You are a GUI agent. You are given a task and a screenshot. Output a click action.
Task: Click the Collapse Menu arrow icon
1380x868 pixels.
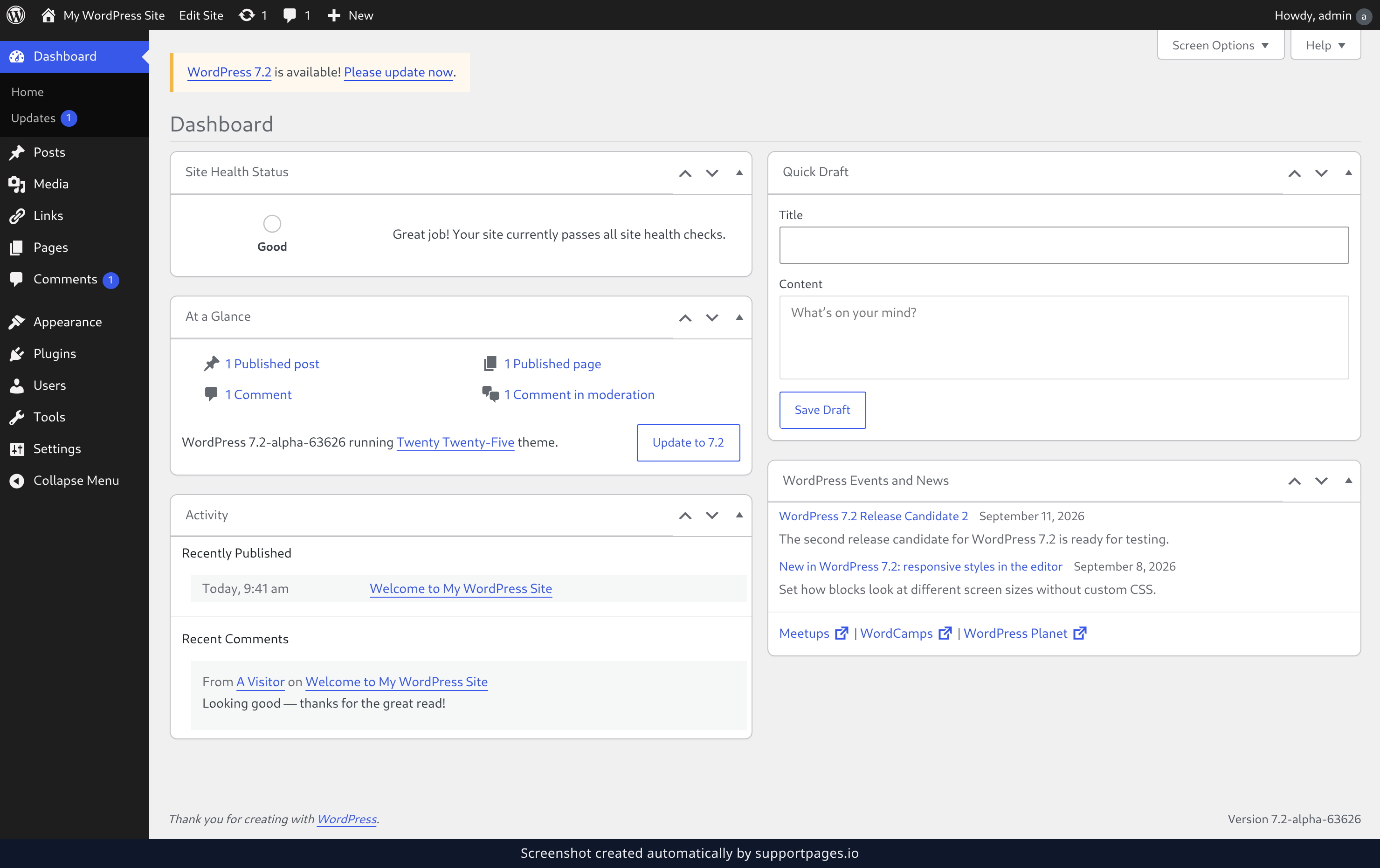point(17,481)
